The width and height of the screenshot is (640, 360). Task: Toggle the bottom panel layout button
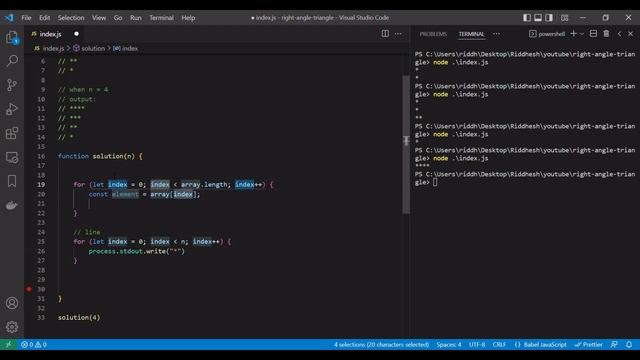pos(538,18)
